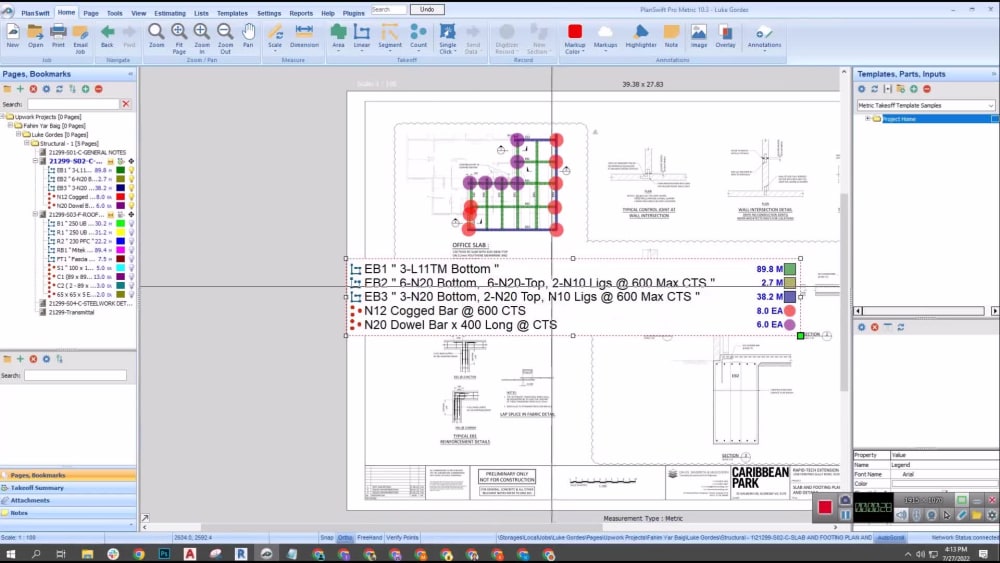The width and height of the screenshot is (1000, 563).
Task: Go back with the green Back arrow
Action: tap(107, 36)
